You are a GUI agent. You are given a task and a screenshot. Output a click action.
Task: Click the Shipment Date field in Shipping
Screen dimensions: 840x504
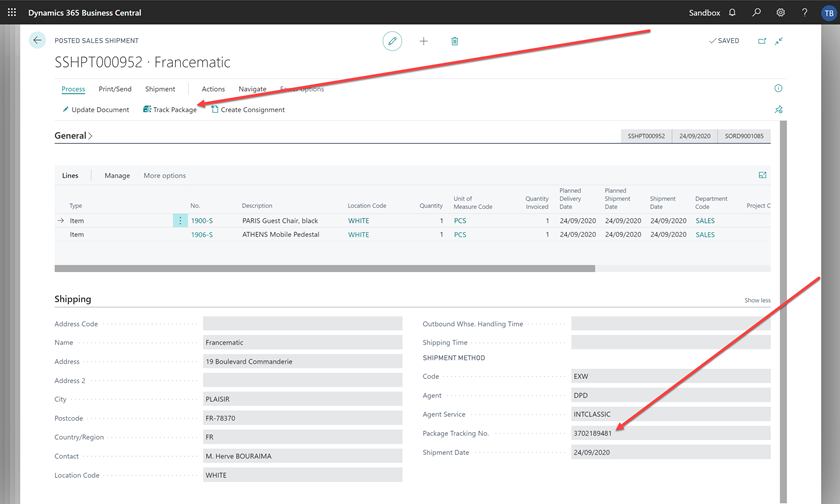tap(671, 452)
